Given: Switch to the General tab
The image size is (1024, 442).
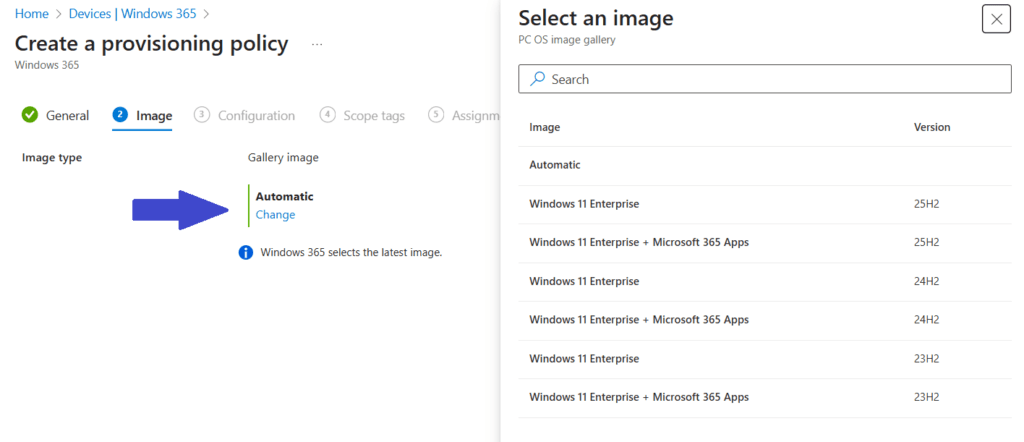Looking at the screenshot, I should pyautogui.click(x=67, y=115).
